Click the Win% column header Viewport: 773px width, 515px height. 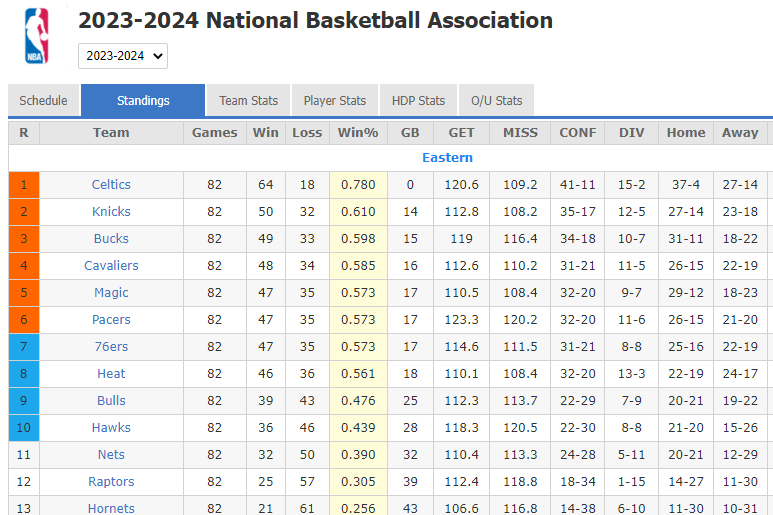point(358,132)
